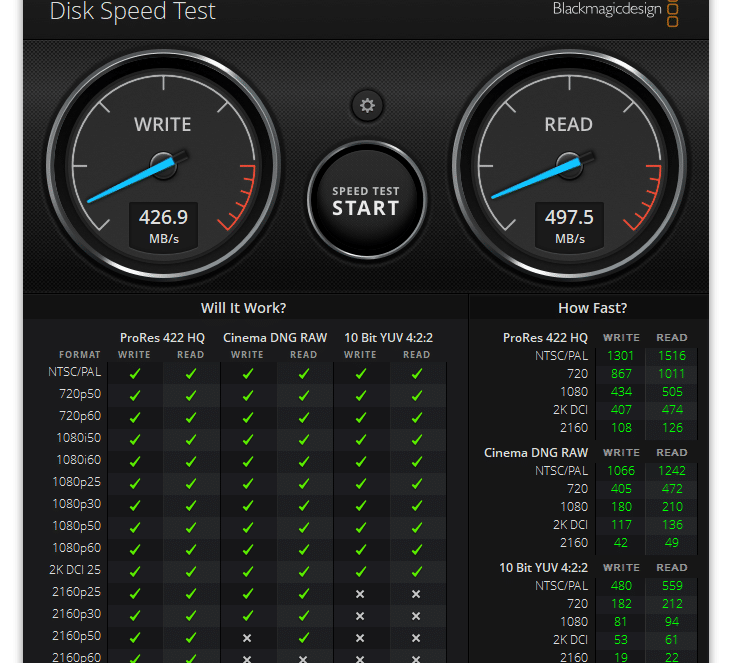Click the Cinema DNG RAW column header in Will It Work
This screenshot has width=732, height=663.
(x=275, y=338)
